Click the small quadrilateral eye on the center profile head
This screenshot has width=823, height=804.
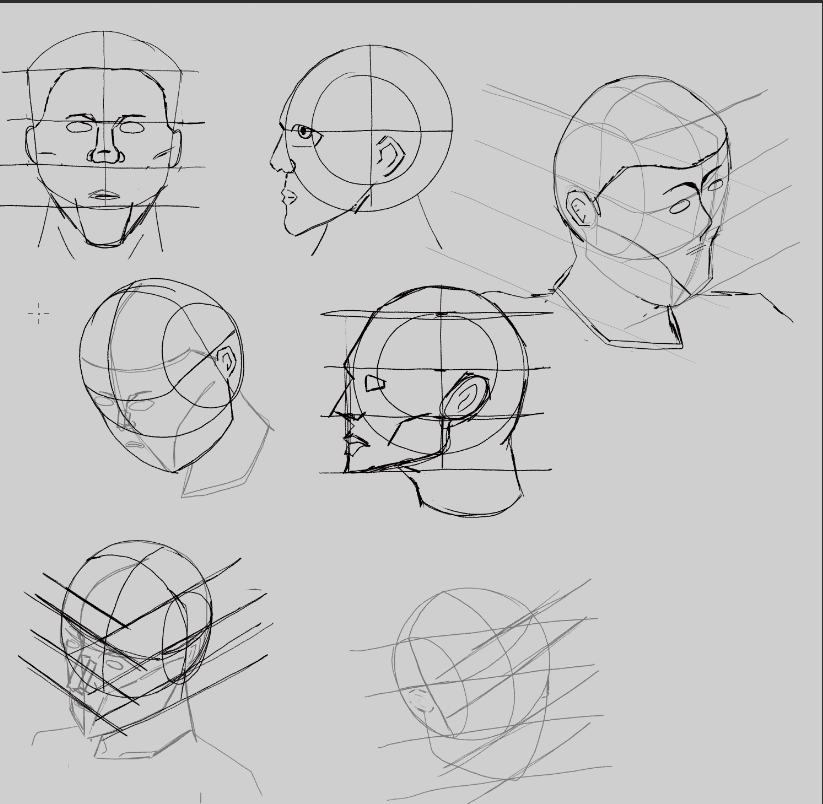click(x=375, y=383)
